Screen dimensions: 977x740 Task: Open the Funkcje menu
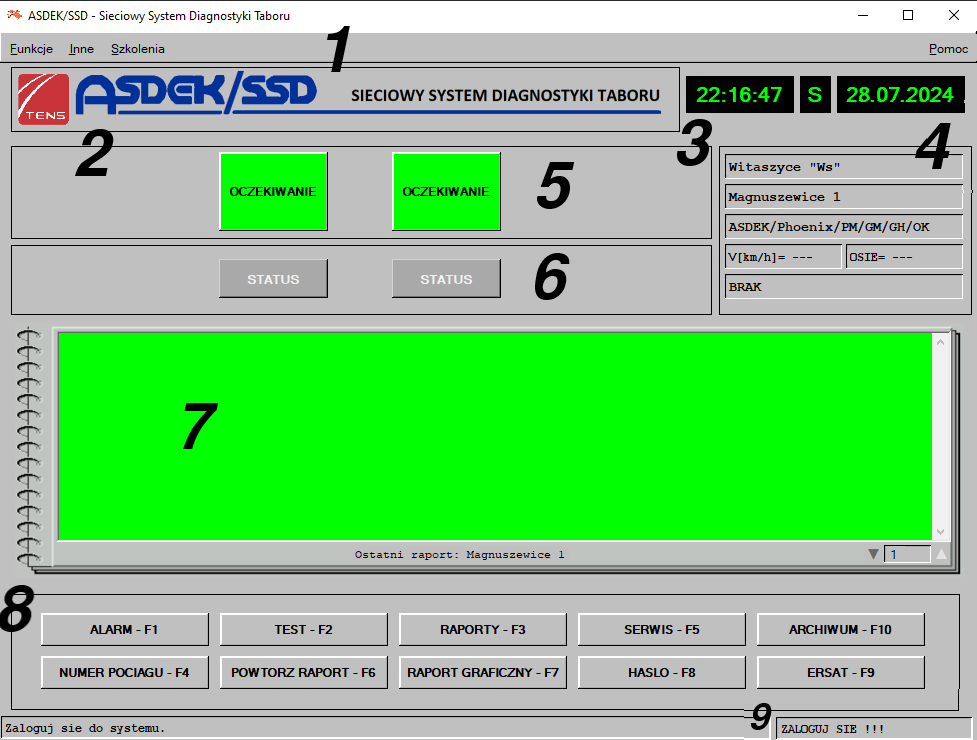pos(31,48)
